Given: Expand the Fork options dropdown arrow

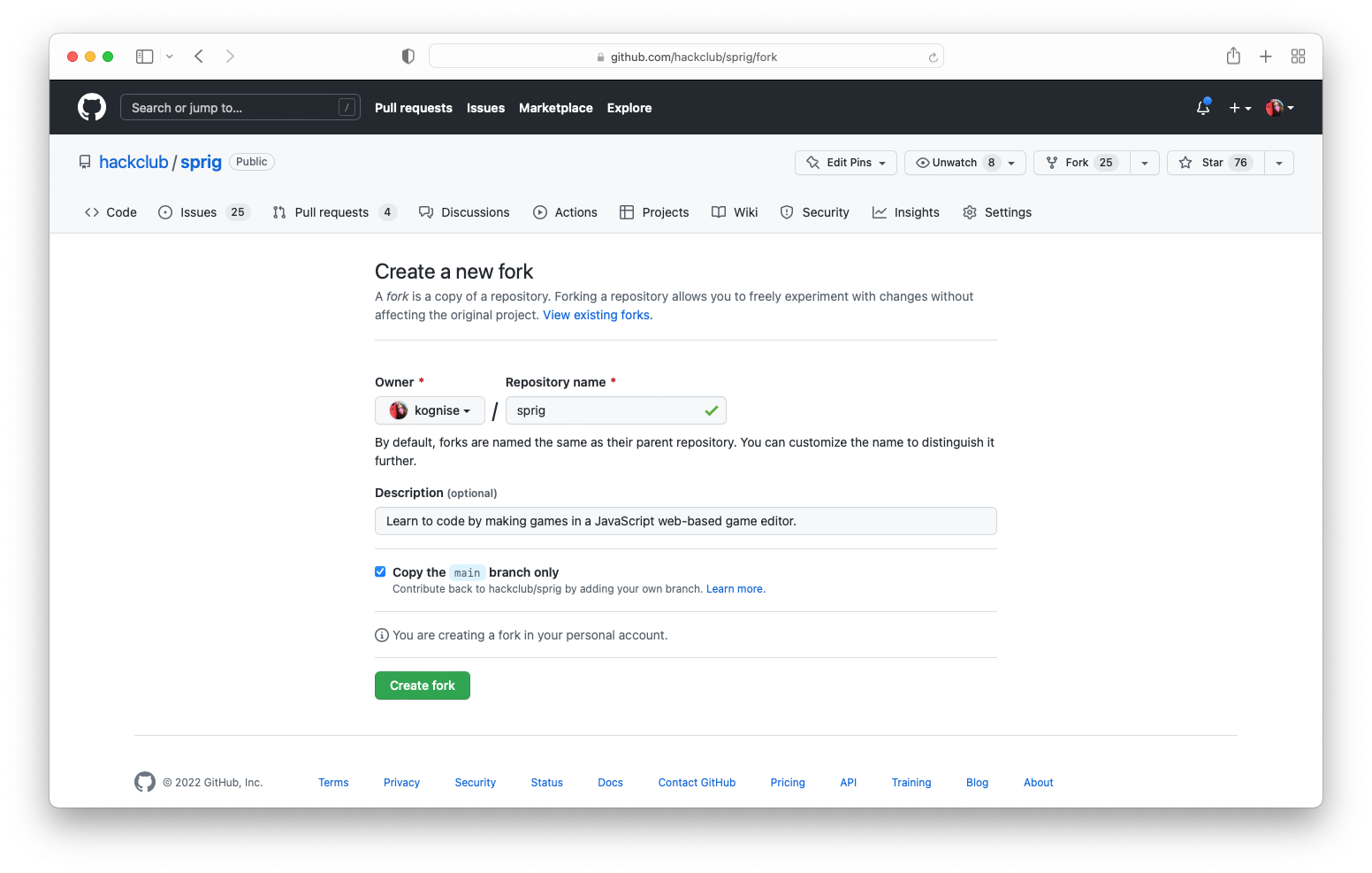Looking at the screenshot, I should click(x=1144, y=163).
